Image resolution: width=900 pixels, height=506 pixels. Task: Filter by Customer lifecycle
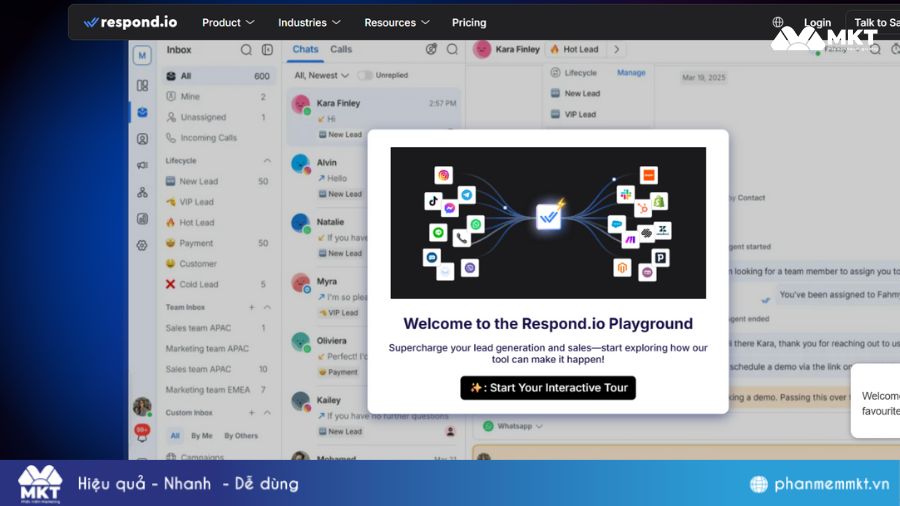coord(218,264)
